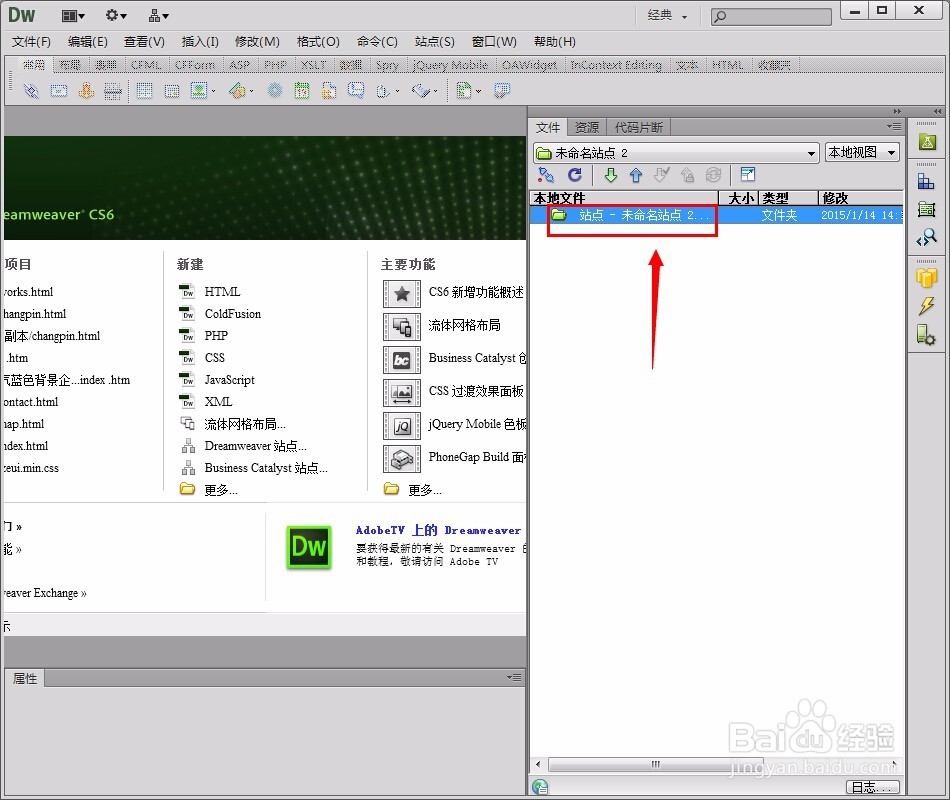Click the search field in application bar
This screenshot has height=800, width=950.
pyautogui.click(x=771, y=16)
